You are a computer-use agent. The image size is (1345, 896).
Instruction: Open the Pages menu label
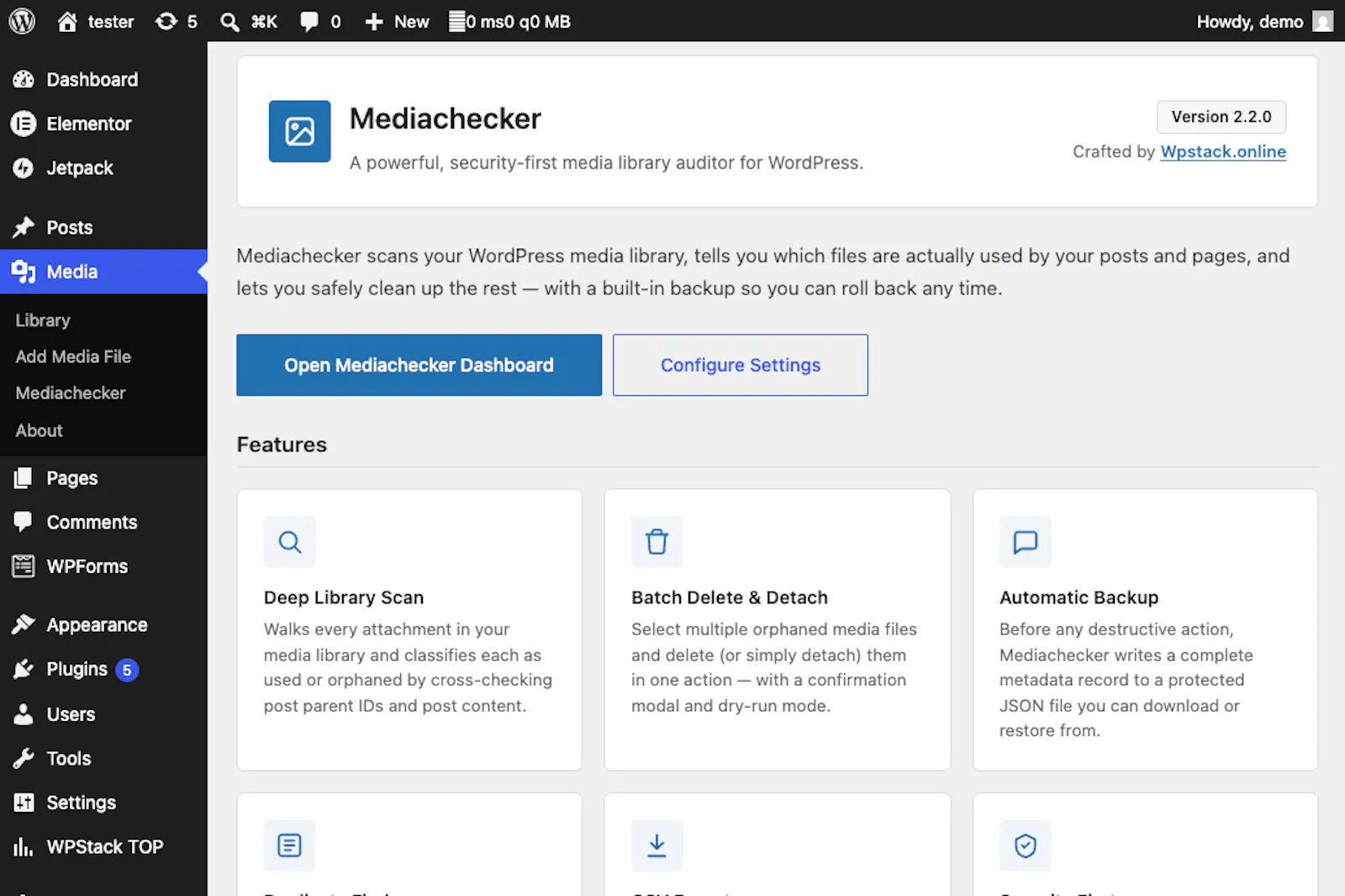pos(72,478)
